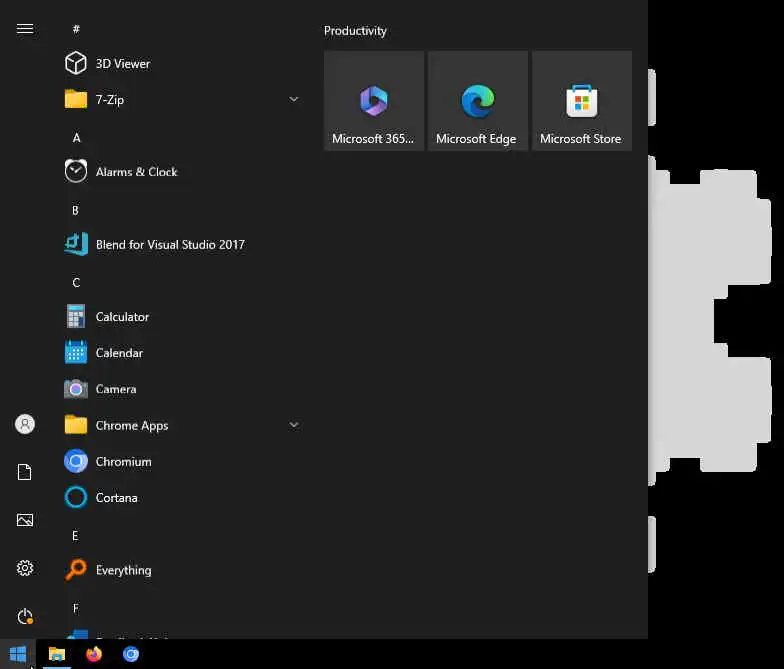
Task: Open Cortana
Action: (x=182, y=498)
